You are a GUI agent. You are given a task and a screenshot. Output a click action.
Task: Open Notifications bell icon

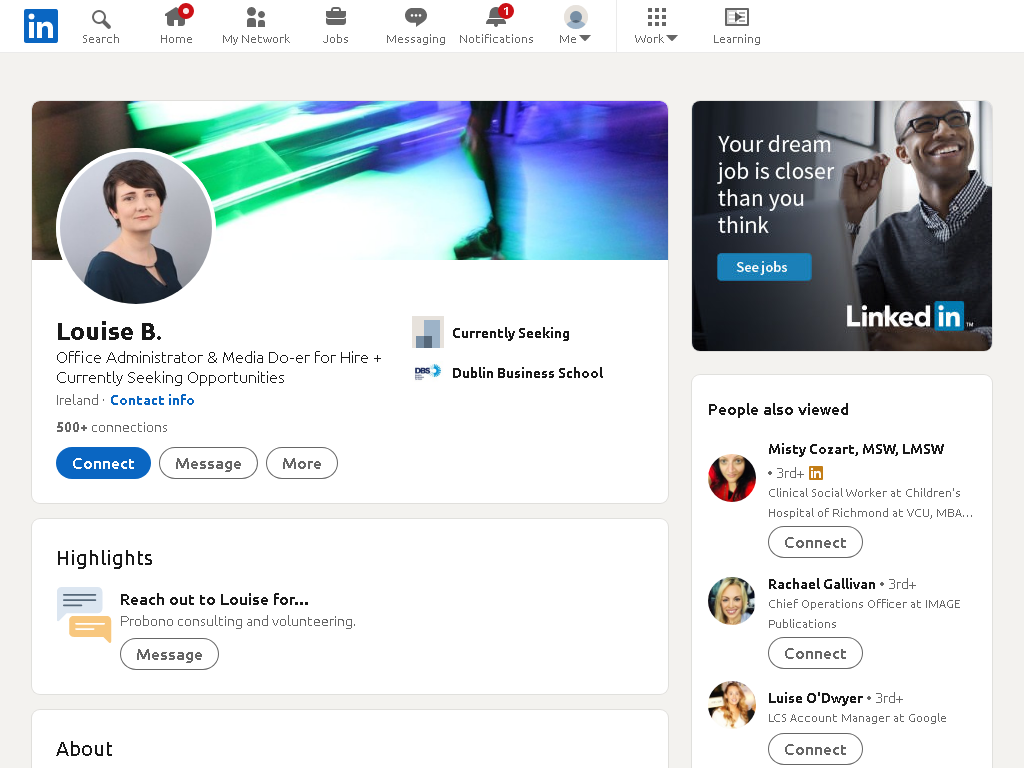click(x=498, y=16)
